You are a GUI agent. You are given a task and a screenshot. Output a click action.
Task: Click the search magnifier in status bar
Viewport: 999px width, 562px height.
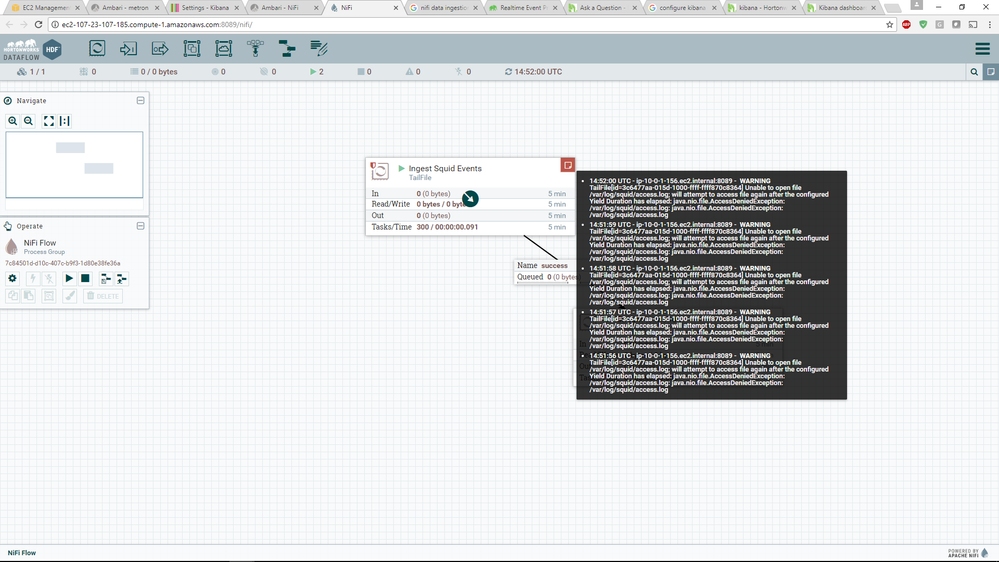pos(974,72)
